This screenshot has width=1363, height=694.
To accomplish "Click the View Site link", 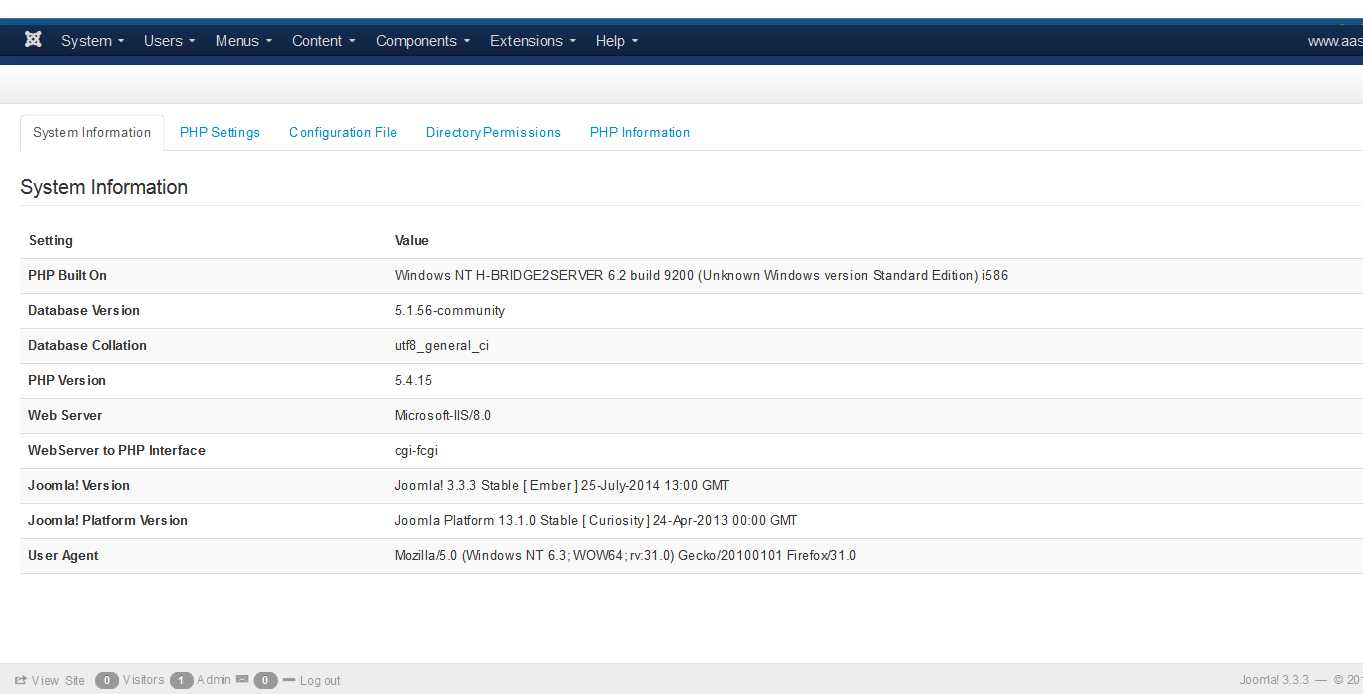I will (x=58, y=680).
